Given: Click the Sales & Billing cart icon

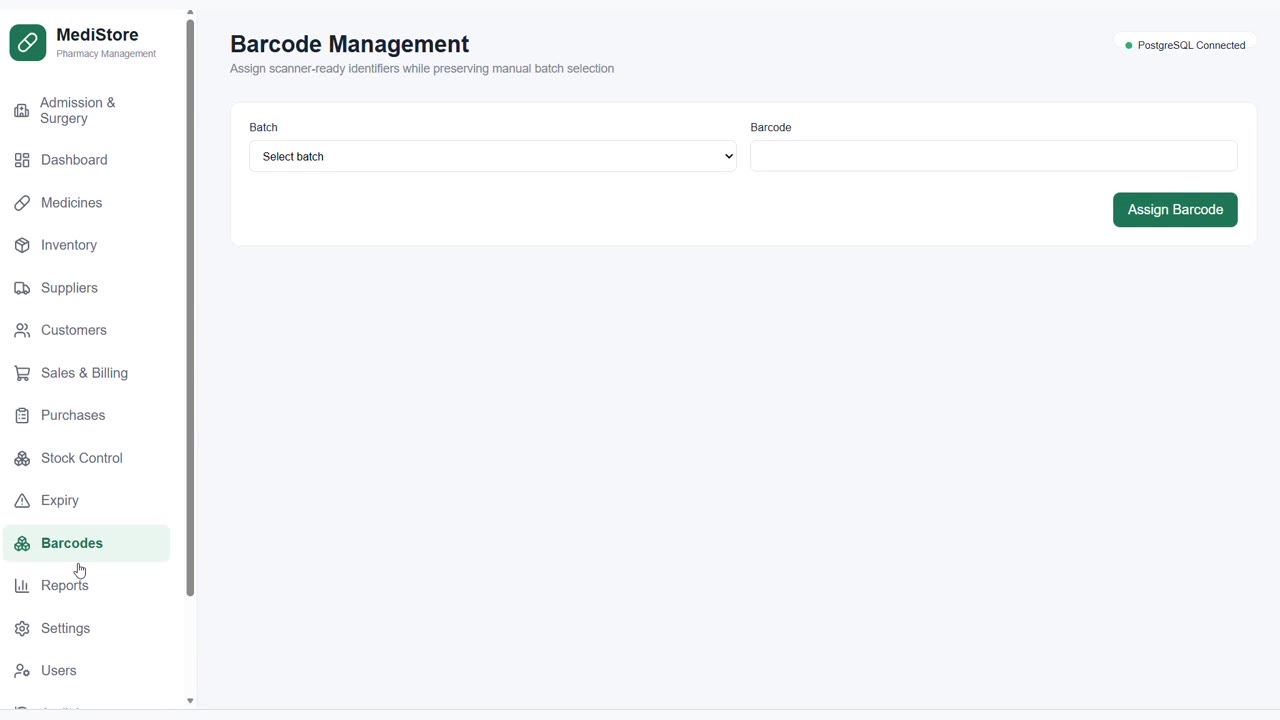Looking at the screenshot, I should pyautogui.click(x=22, y=373).
